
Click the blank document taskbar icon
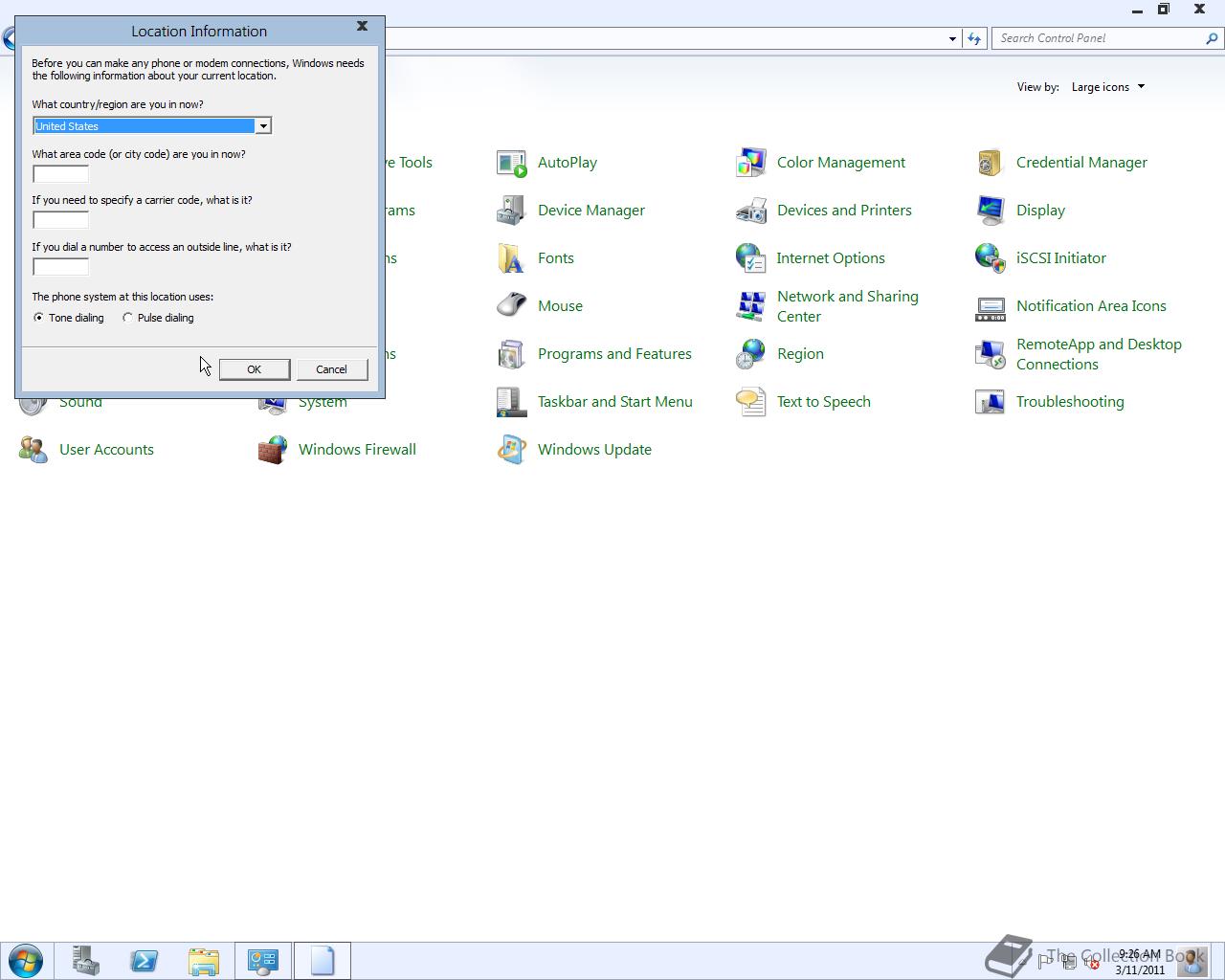(323, 961)
